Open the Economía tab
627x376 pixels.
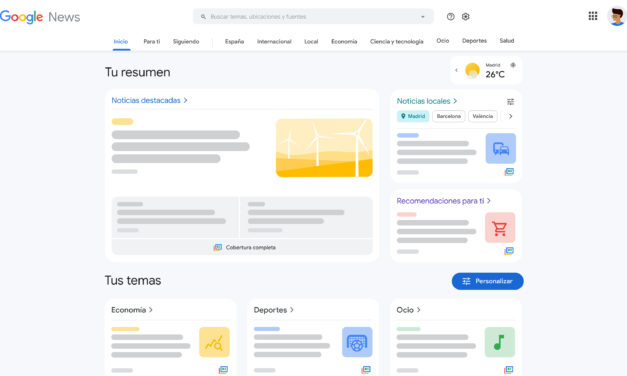[344, 42]
